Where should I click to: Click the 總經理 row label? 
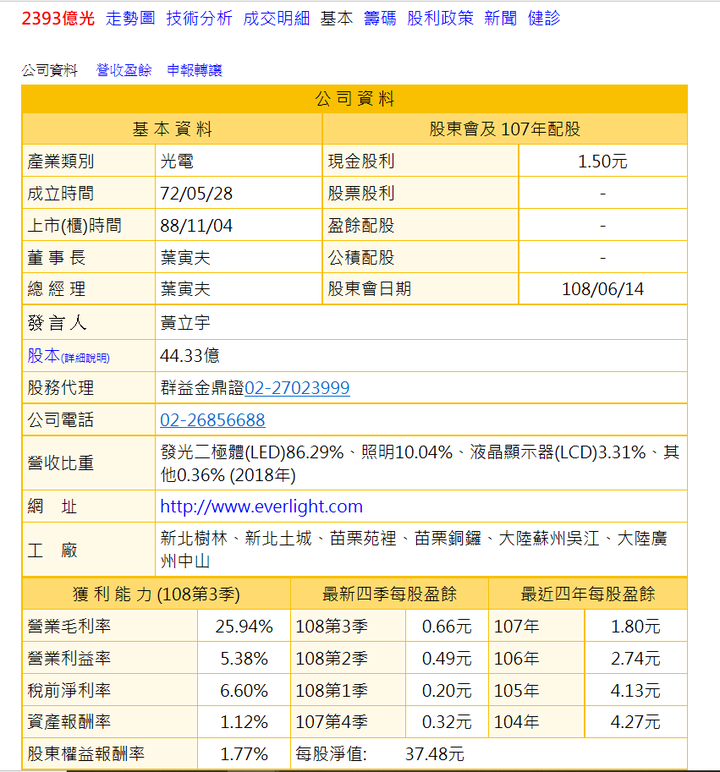pos(57,289)
